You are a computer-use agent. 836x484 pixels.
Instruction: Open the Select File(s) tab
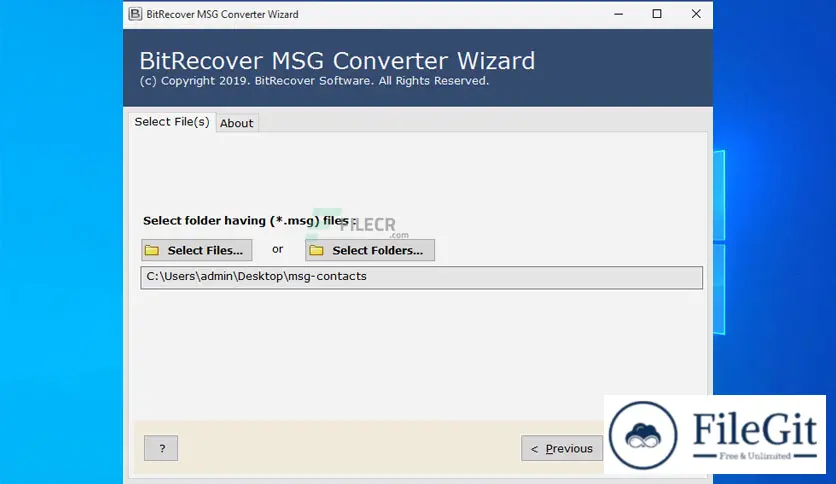[x=172, y=122]
